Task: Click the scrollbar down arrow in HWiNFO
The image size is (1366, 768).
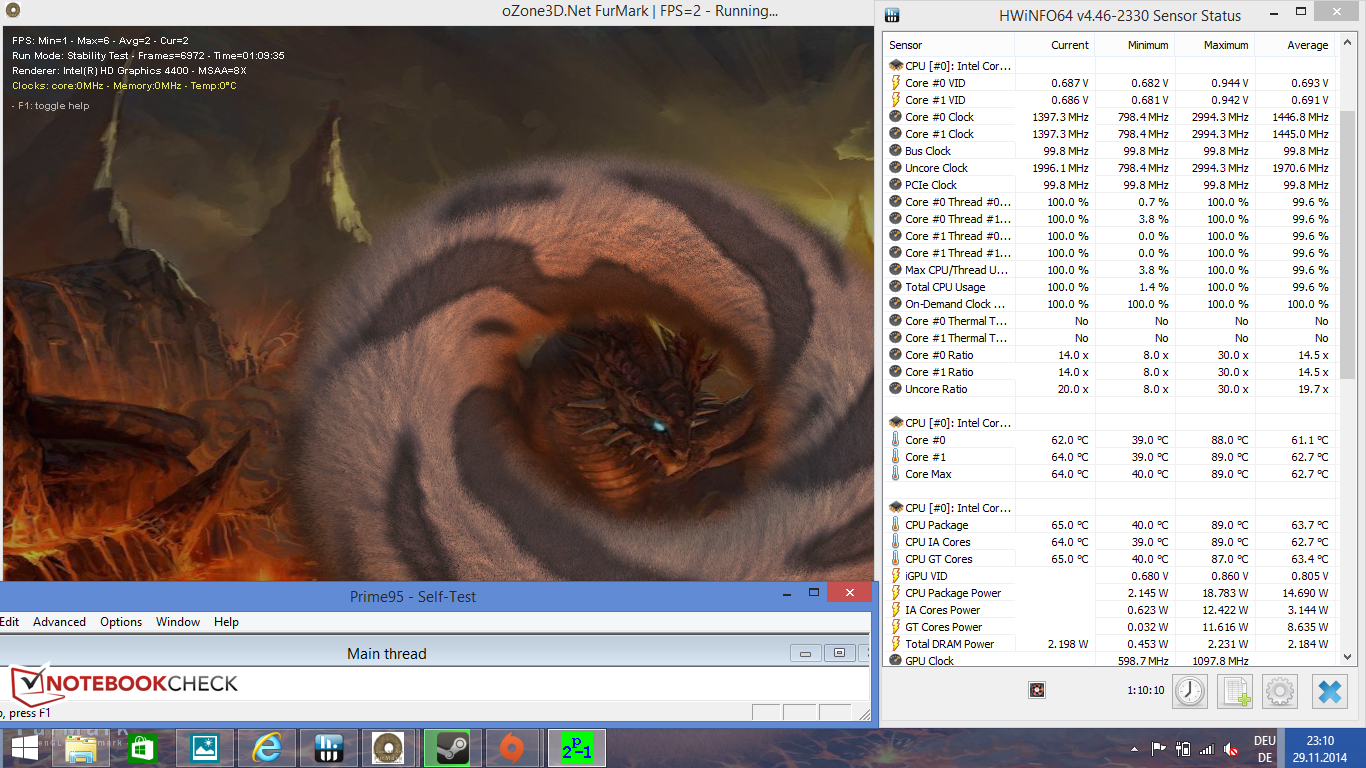Action: (x=1347, y=657)
